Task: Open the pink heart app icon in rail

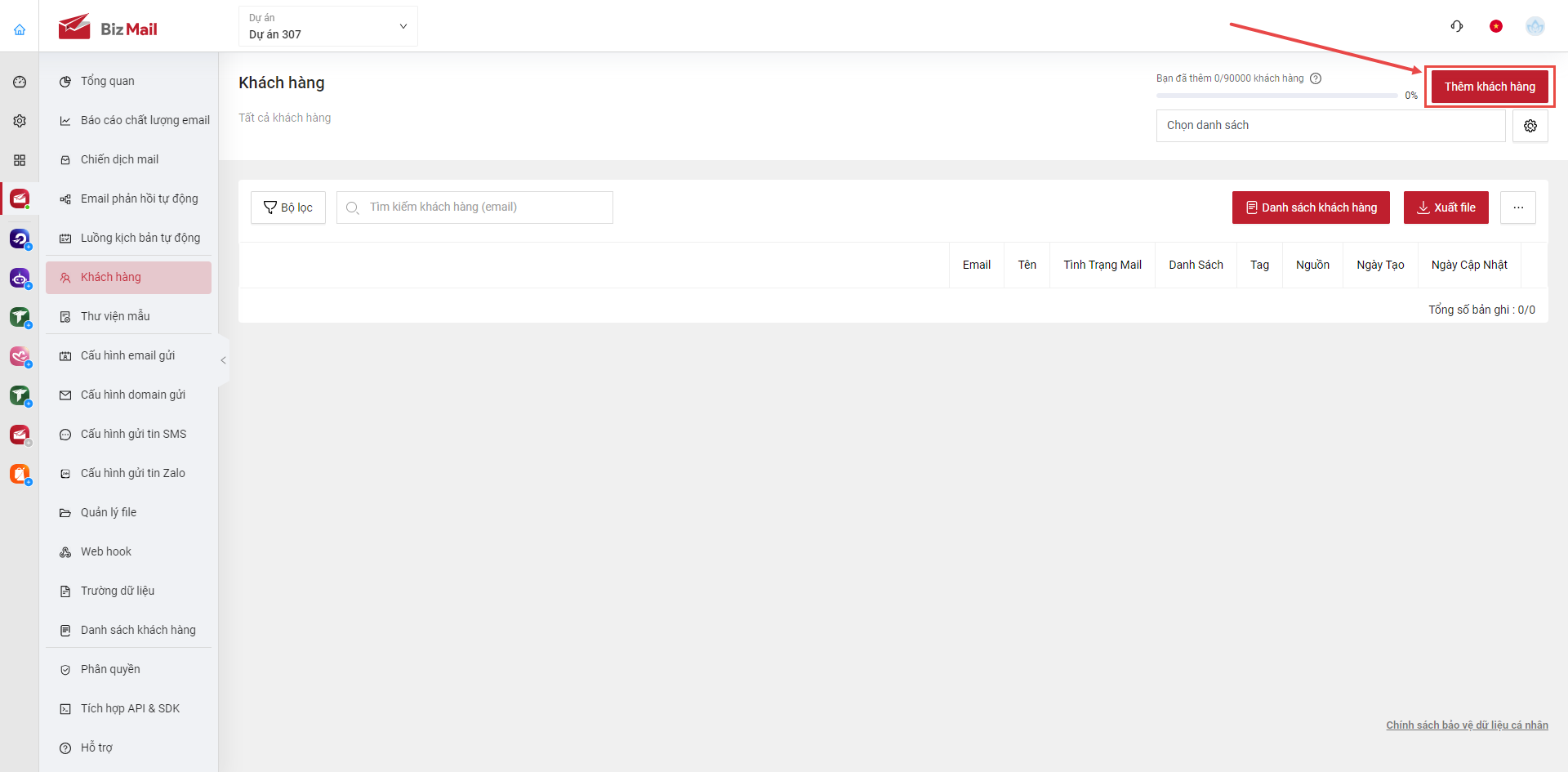Action: pos(20,356)
